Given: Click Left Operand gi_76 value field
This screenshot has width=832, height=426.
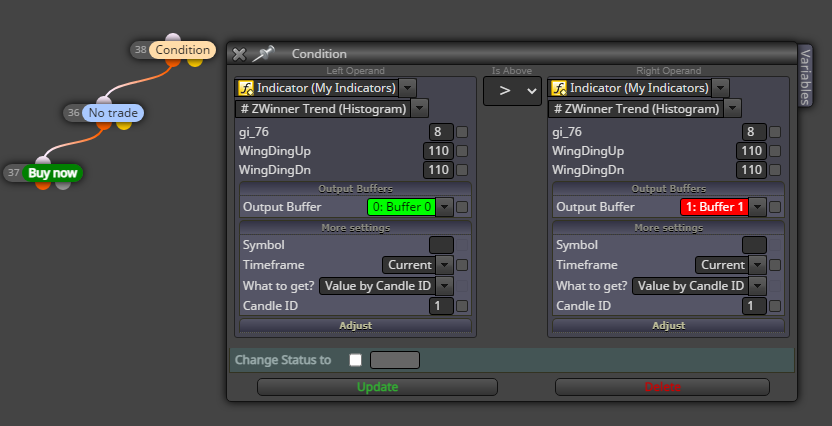Looking at the screenshot, I should click(441, 132).
